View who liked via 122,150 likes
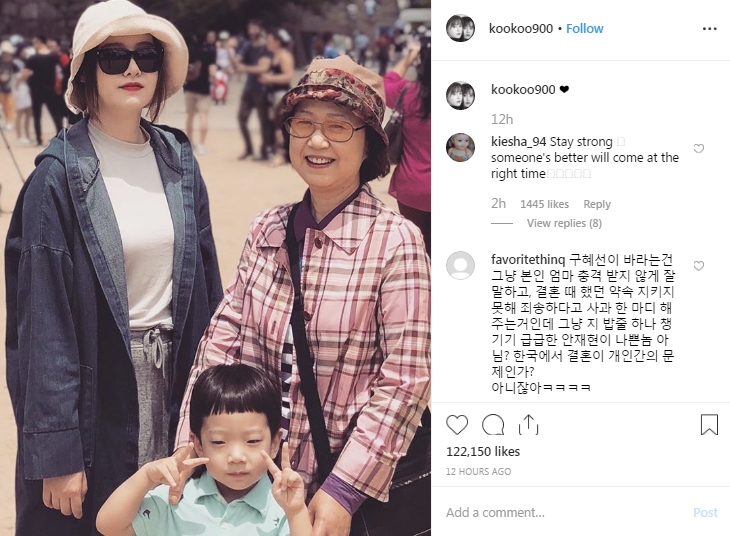 483,451
